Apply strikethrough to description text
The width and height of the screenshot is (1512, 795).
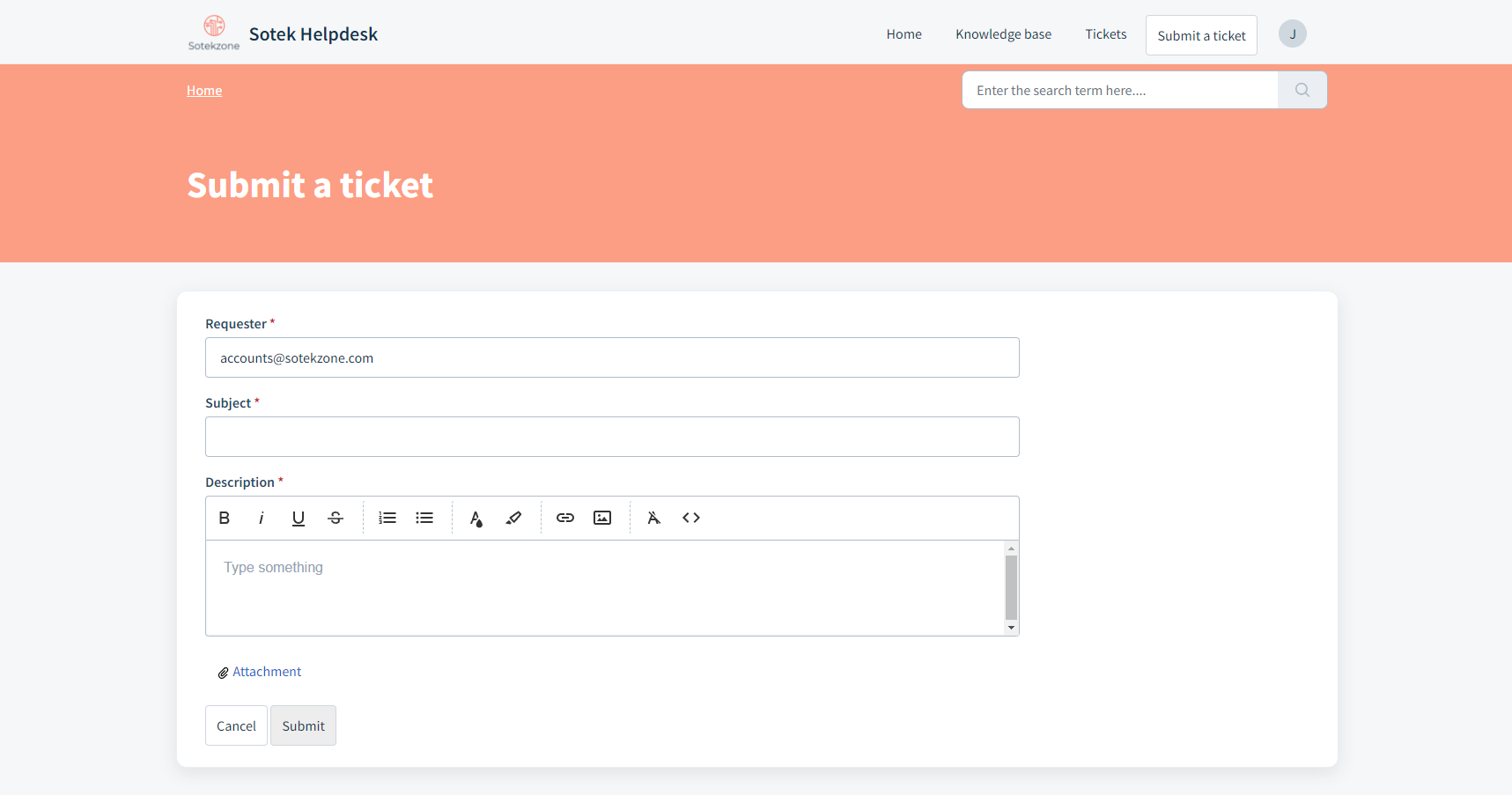coord(335,518)
